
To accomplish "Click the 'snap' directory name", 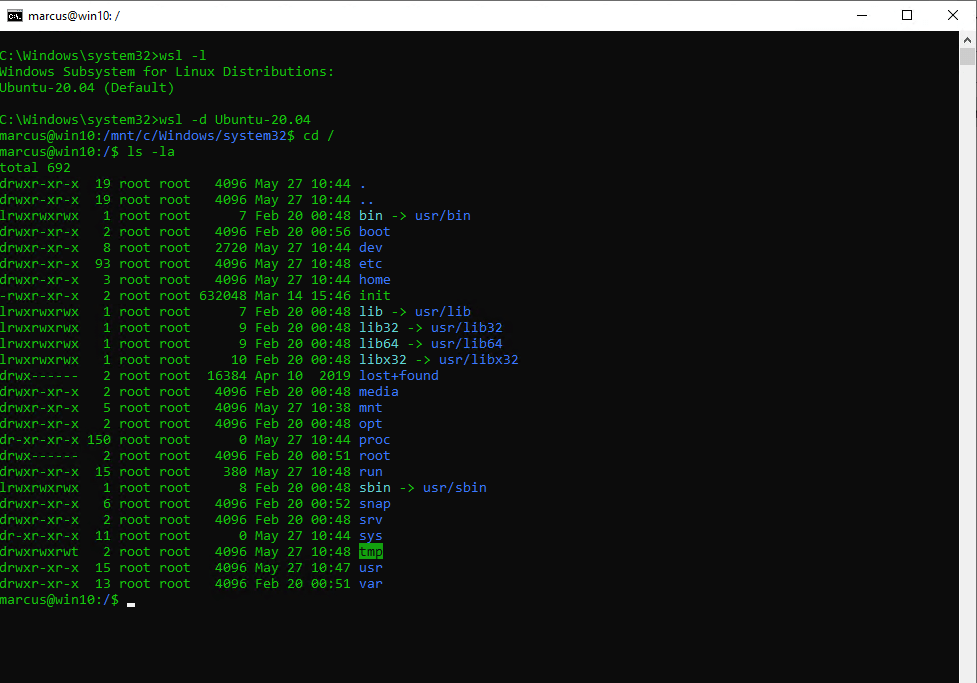I will click(374, 504).
